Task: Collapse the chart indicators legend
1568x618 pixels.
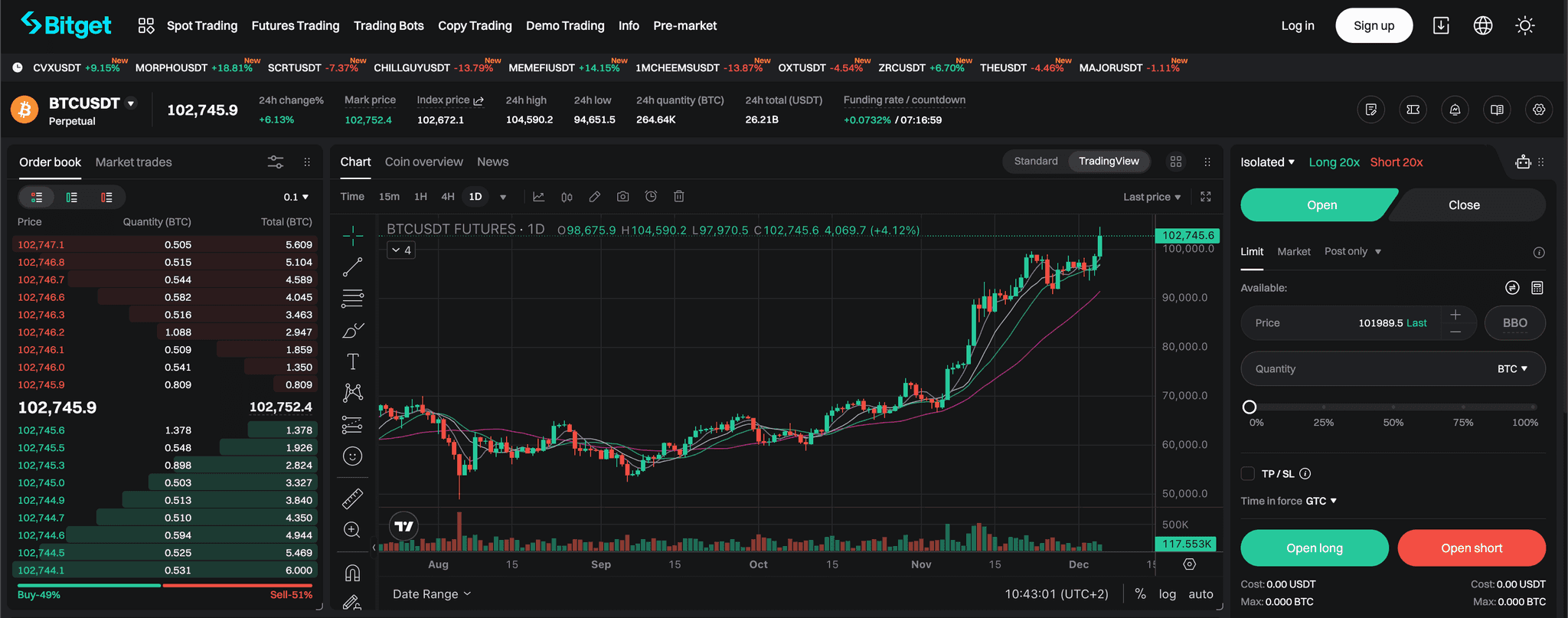Action: tap(401, 250)
